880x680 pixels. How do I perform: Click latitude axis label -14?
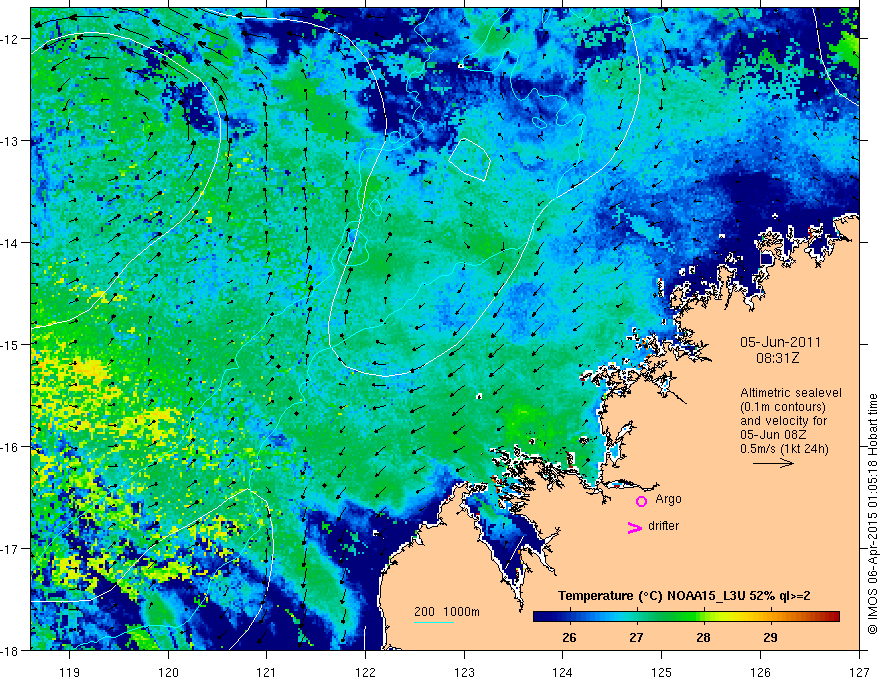[x=10, y=243]
